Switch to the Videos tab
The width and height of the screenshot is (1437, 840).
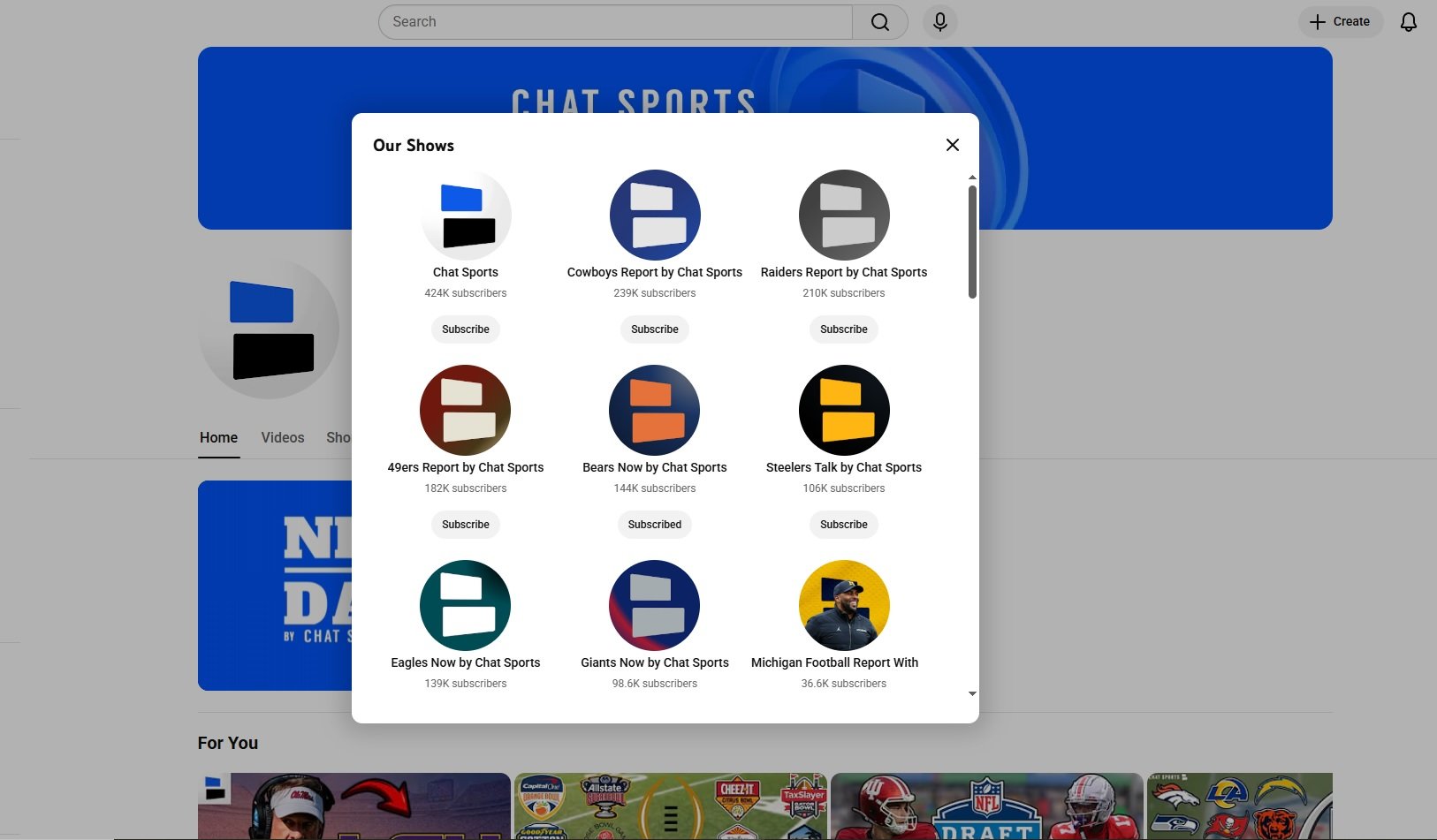282,437
